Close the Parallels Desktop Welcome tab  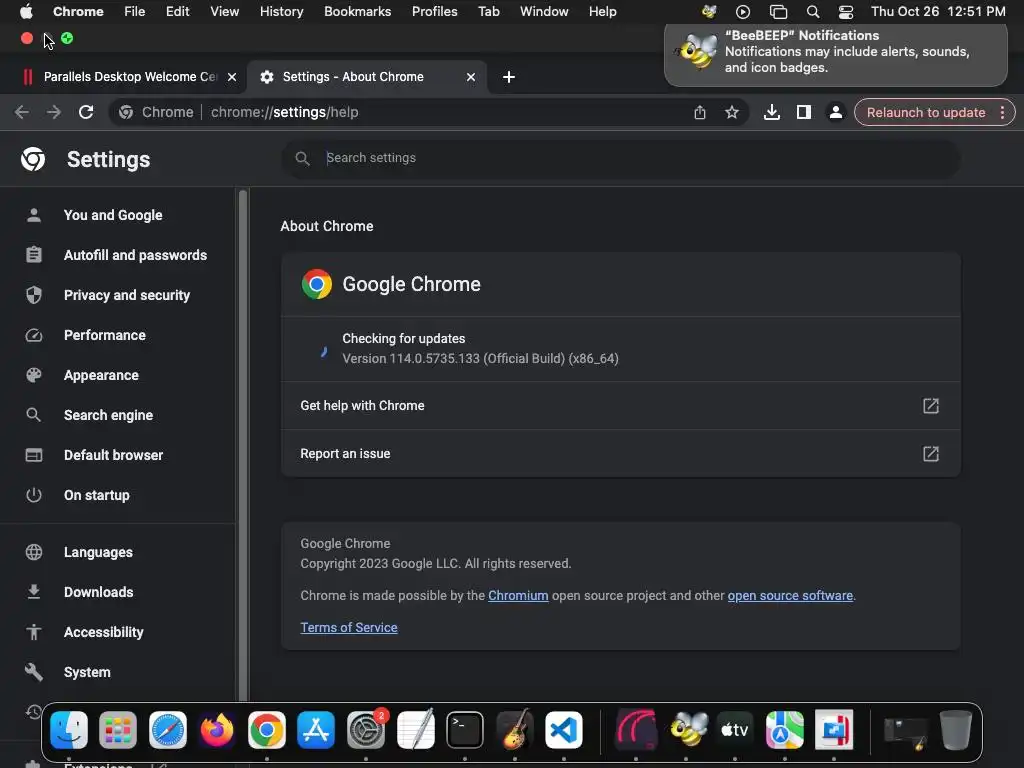(x=232, y=77)
